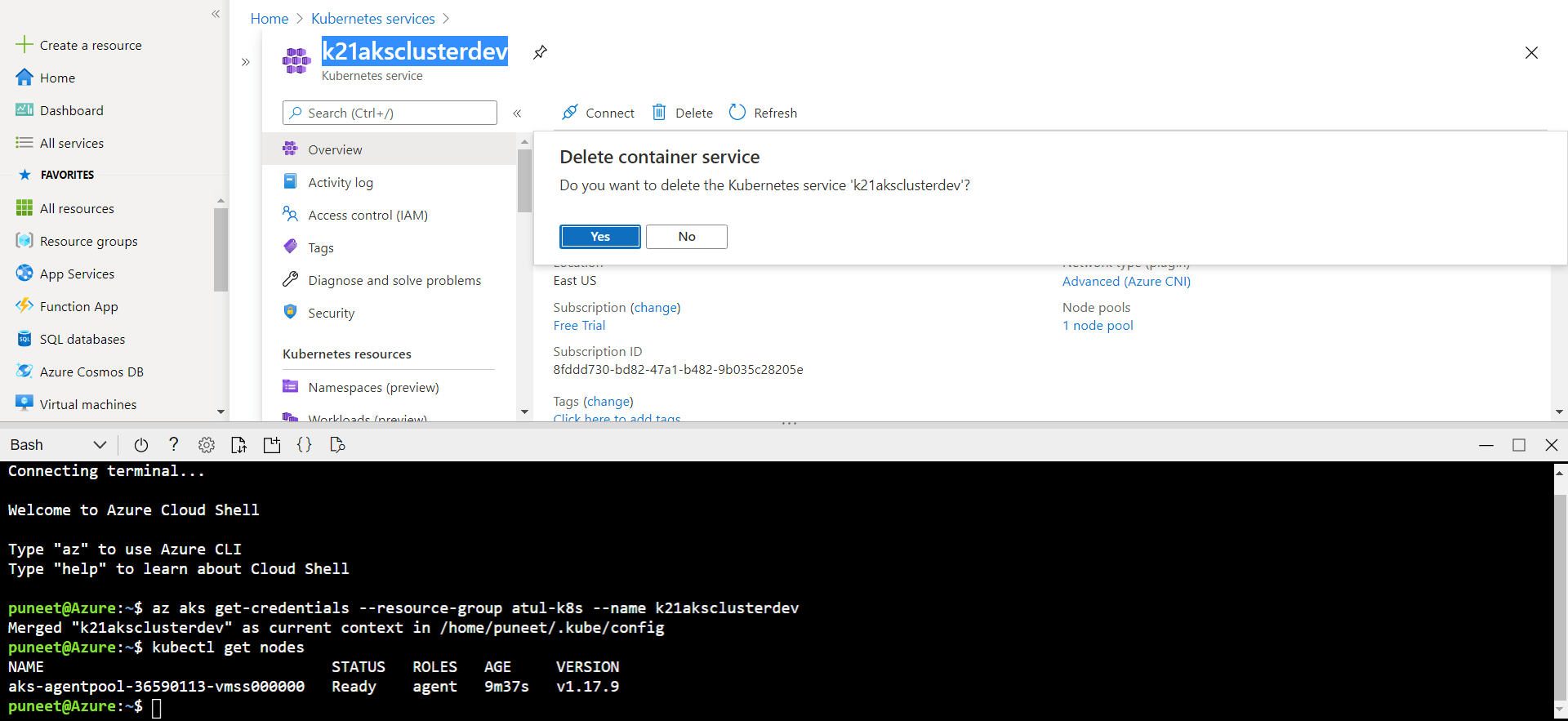This screenshot has height=721, width=1568.
Task: Open the Cloud Shell curly braces editor
Action: tap(304, 445)
